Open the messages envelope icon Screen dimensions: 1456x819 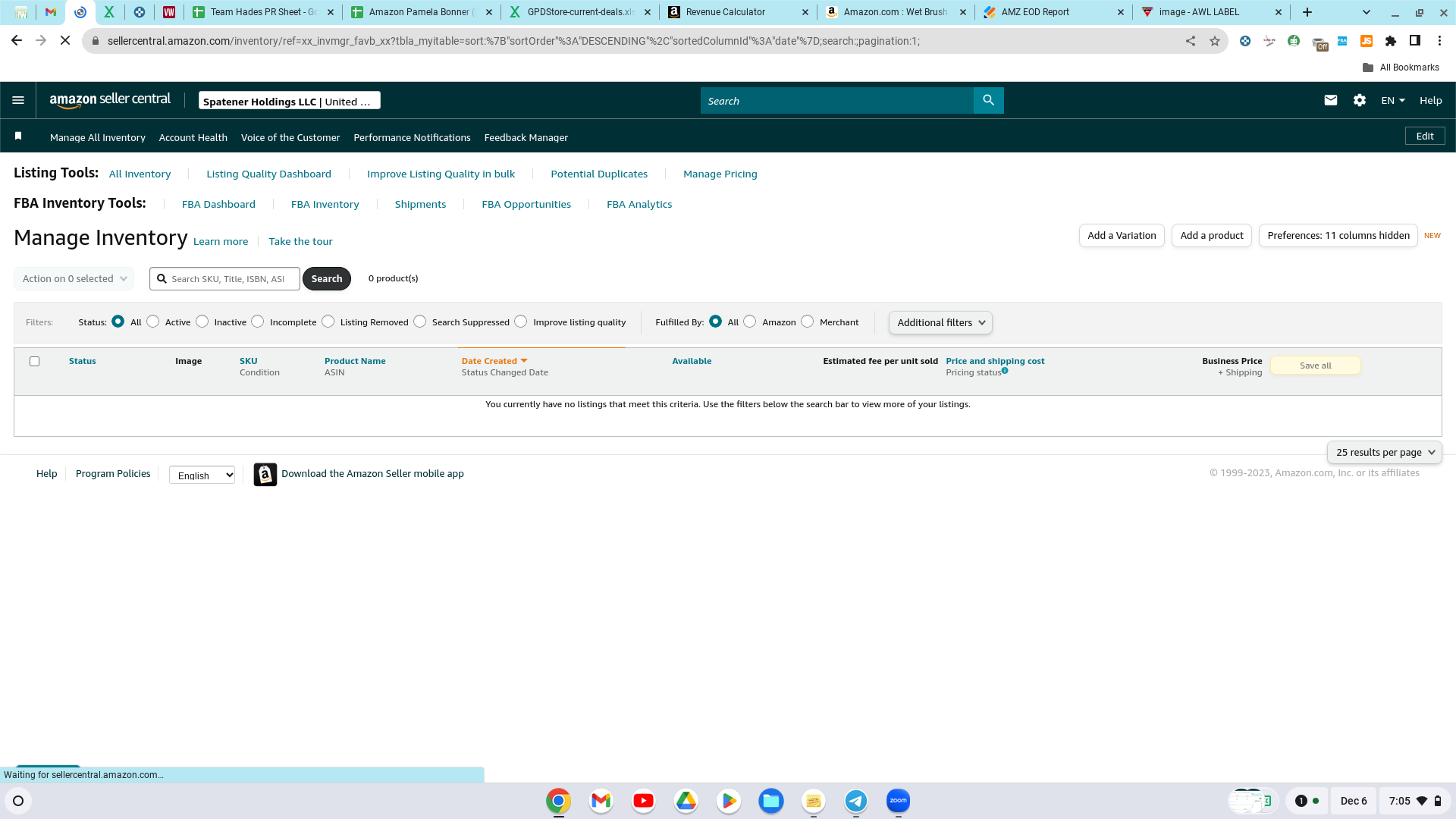[x=1330, y=100]
